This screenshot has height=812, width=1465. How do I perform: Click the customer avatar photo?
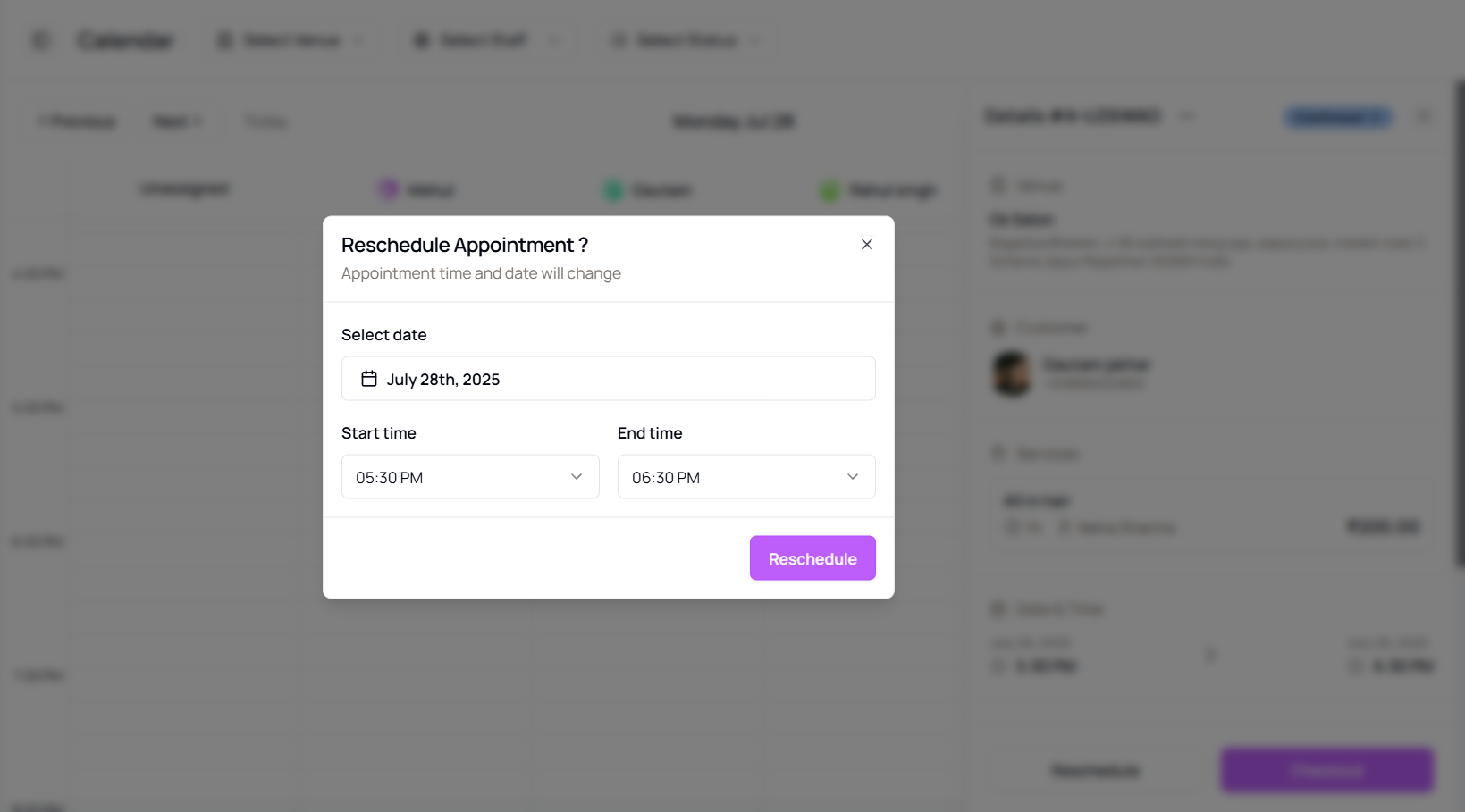[x=1012, y=373]
